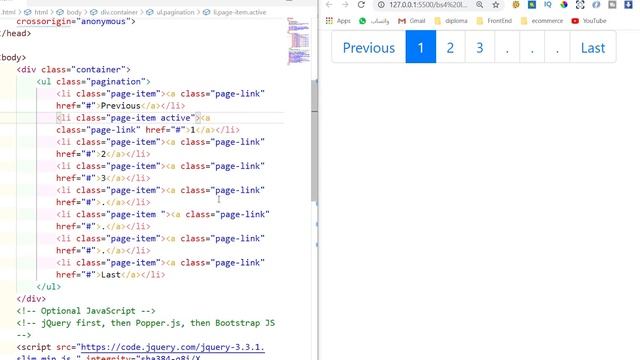Click the Last pagination link
The width and height of the screenshot is (640, 360).
593,48
